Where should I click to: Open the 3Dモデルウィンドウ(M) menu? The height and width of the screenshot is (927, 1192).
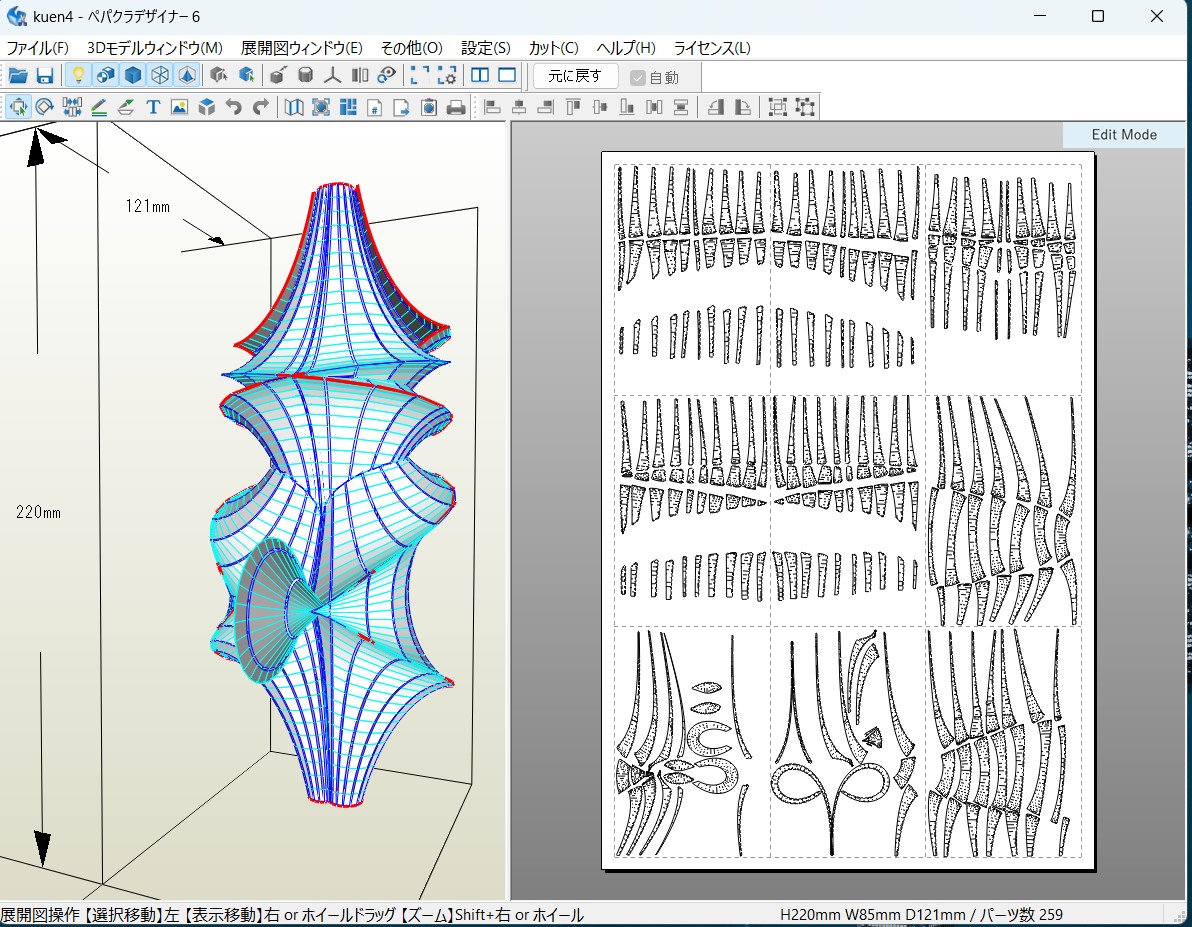pyautogui.click(x=155, y=48)
